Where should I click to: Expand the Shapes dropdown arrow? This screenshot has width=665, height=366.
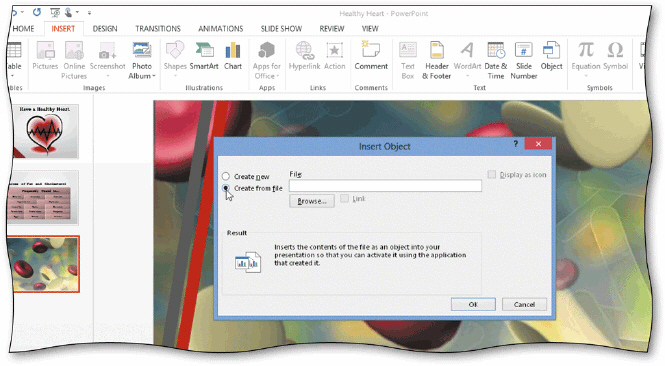[x=175, y=76]
